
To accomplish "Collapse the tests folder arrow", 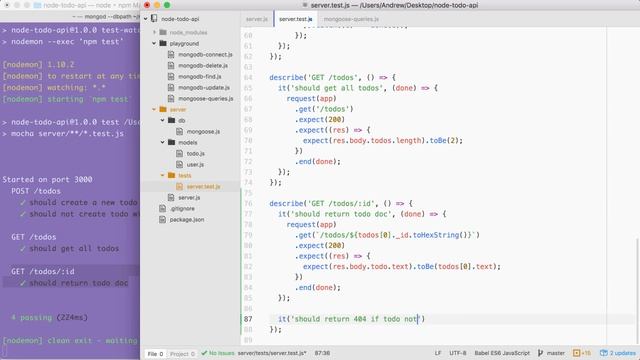I will pos(162,176).
